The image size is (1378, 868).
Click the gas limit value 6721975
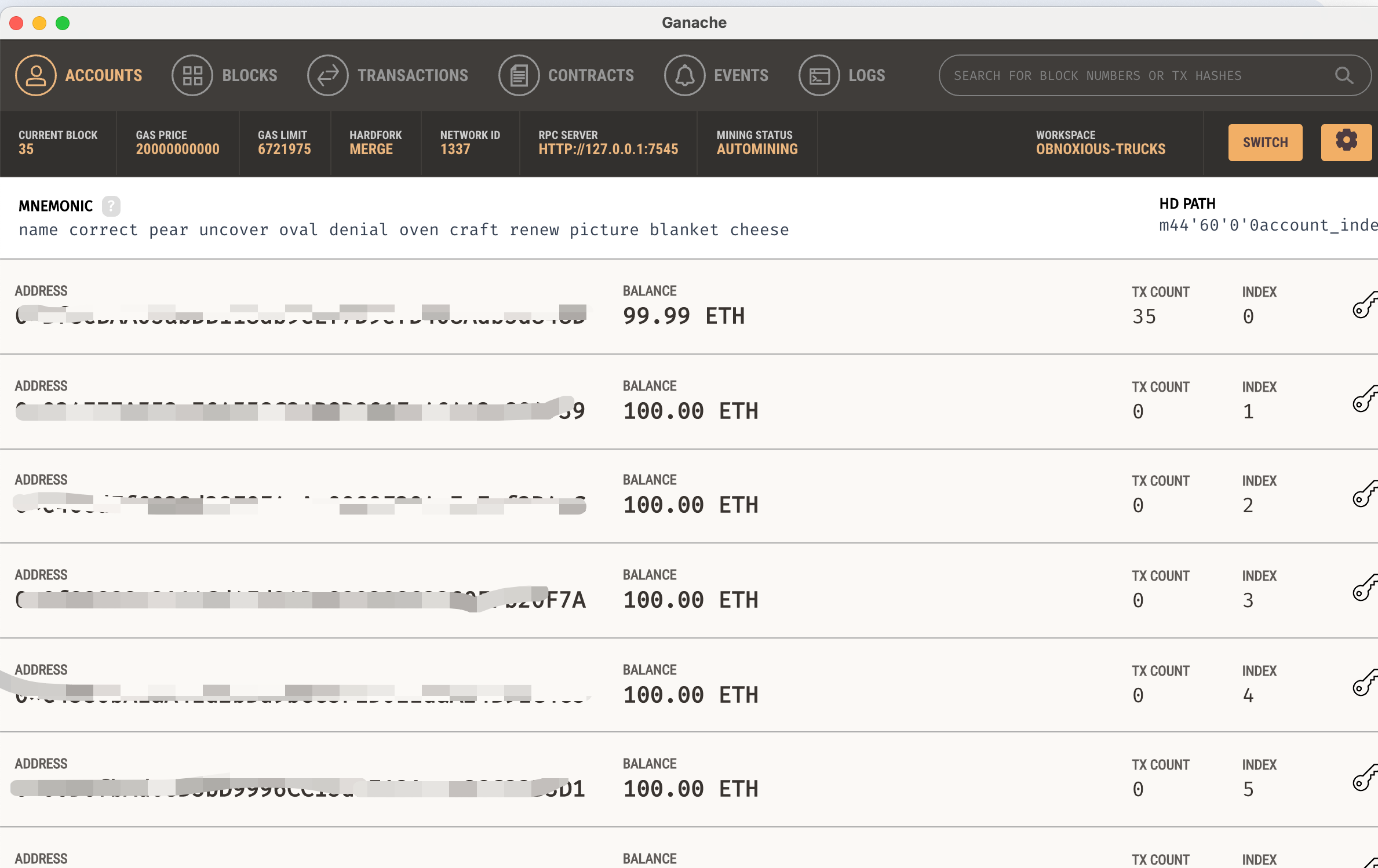click(284, 149)
